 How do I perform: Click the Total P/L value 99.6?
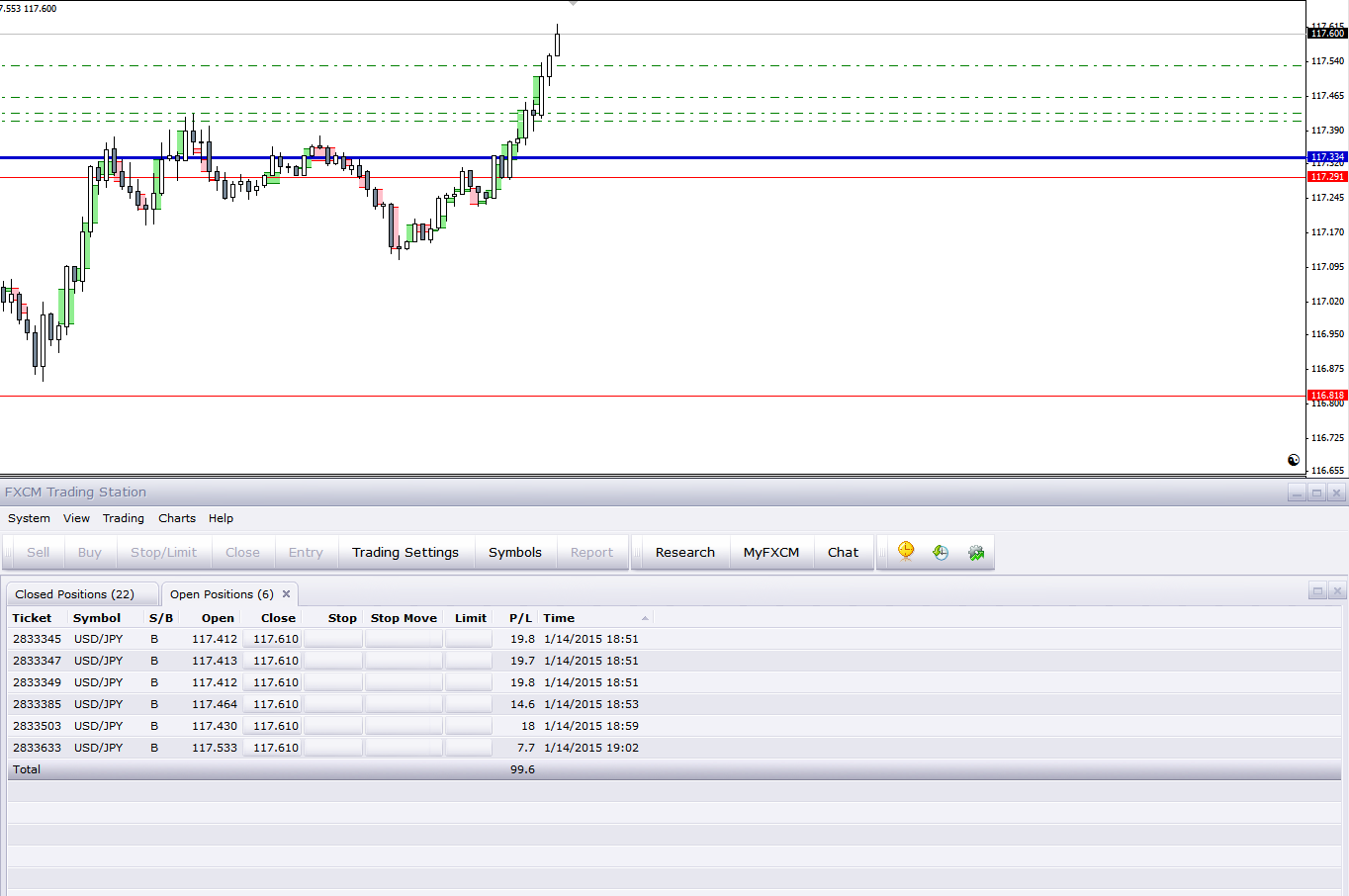[x=522, y=769]
